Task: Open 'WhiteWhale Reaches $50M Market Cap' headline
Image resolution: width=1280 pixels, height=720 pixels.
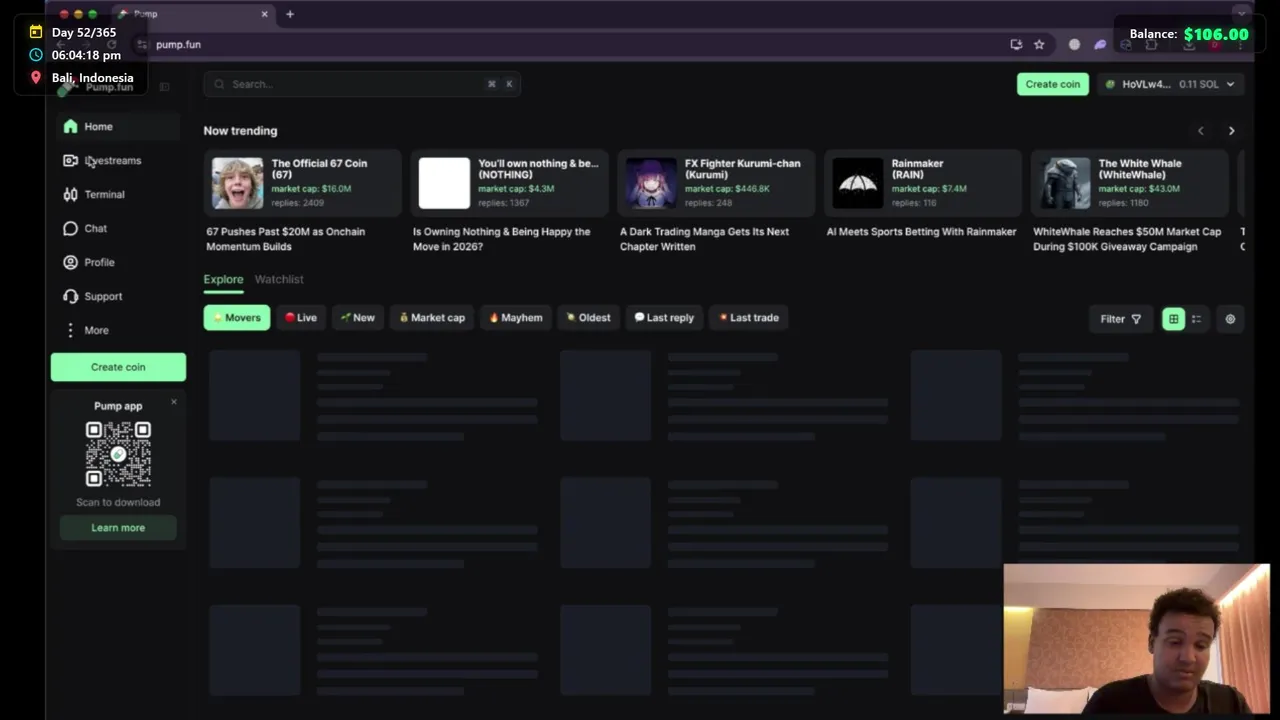Action: (1127, 239)
